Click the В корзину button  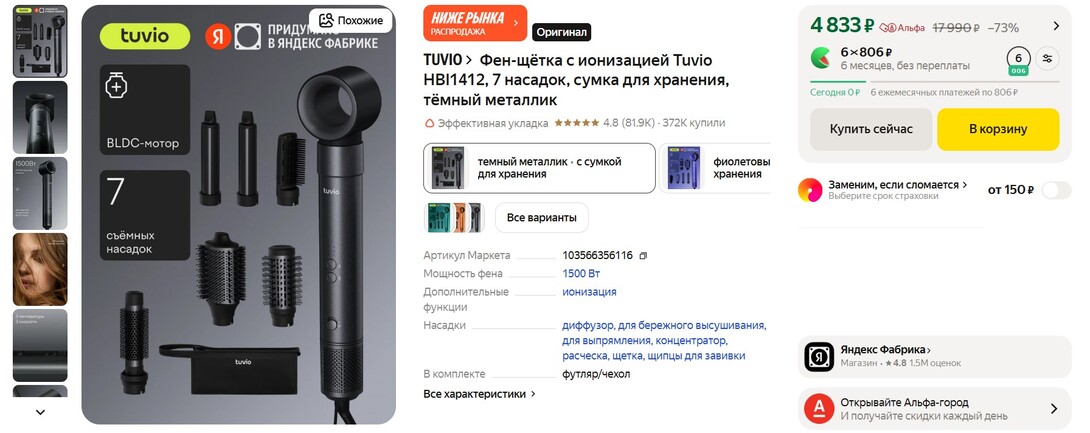tap(998, 129)
